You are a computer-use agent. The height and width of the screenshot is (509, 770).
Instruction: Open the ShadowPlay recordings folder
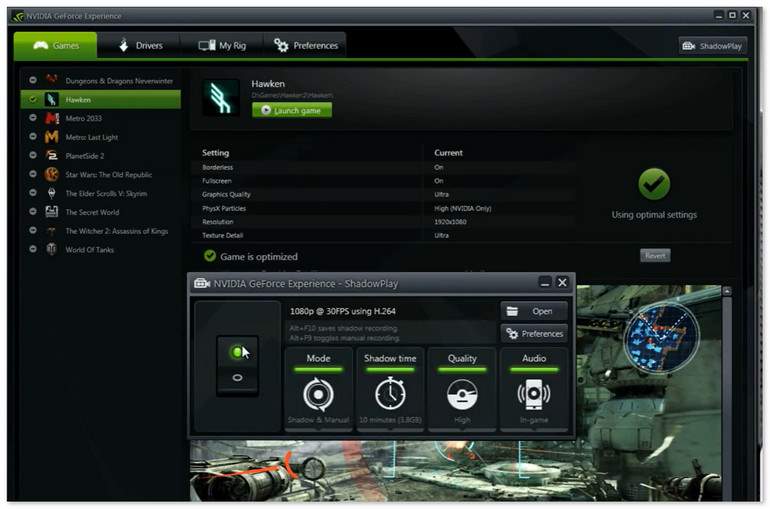coord(534,311)
